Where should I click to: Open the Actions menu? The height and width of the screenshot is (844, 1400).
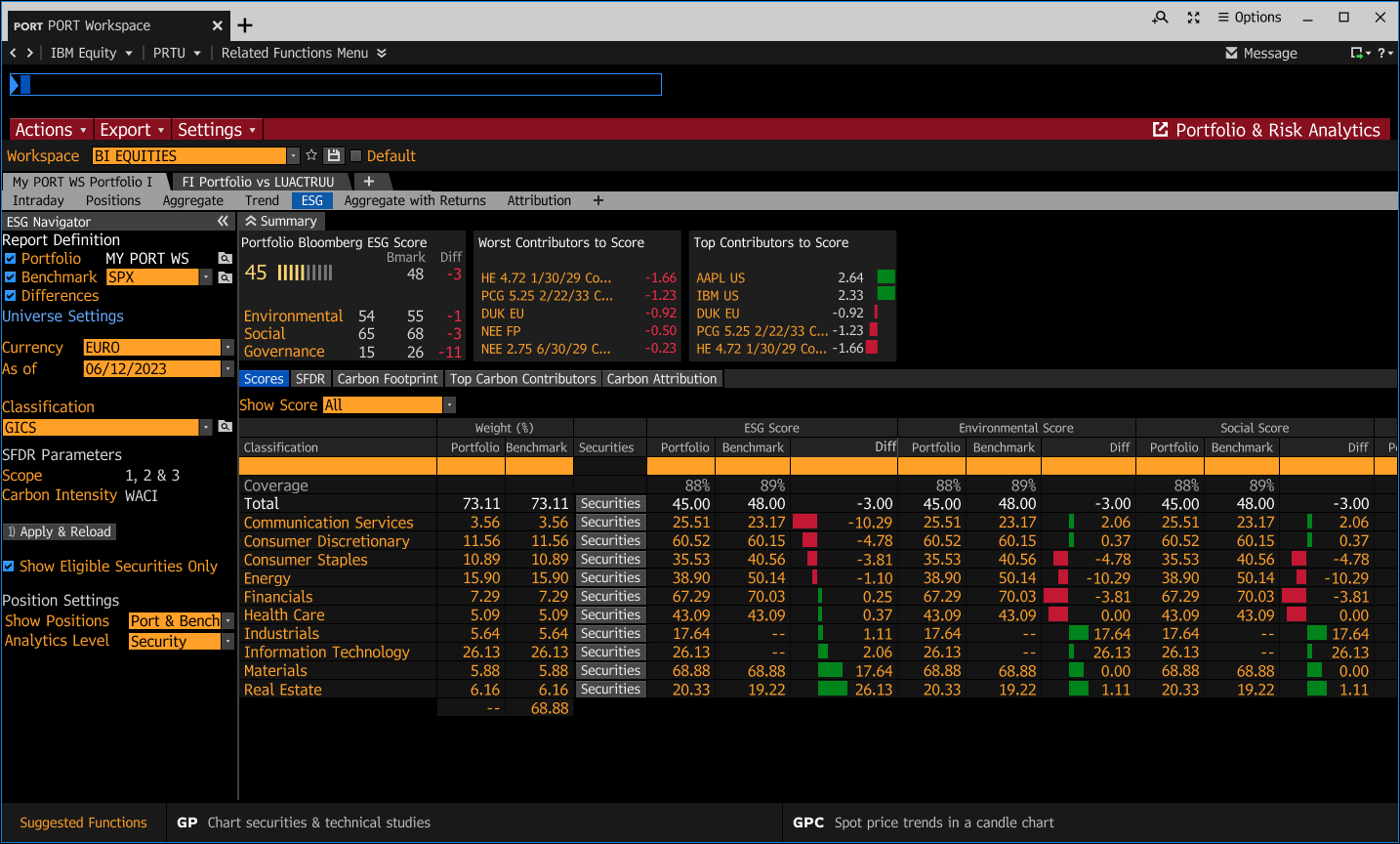tap(51, 130)
